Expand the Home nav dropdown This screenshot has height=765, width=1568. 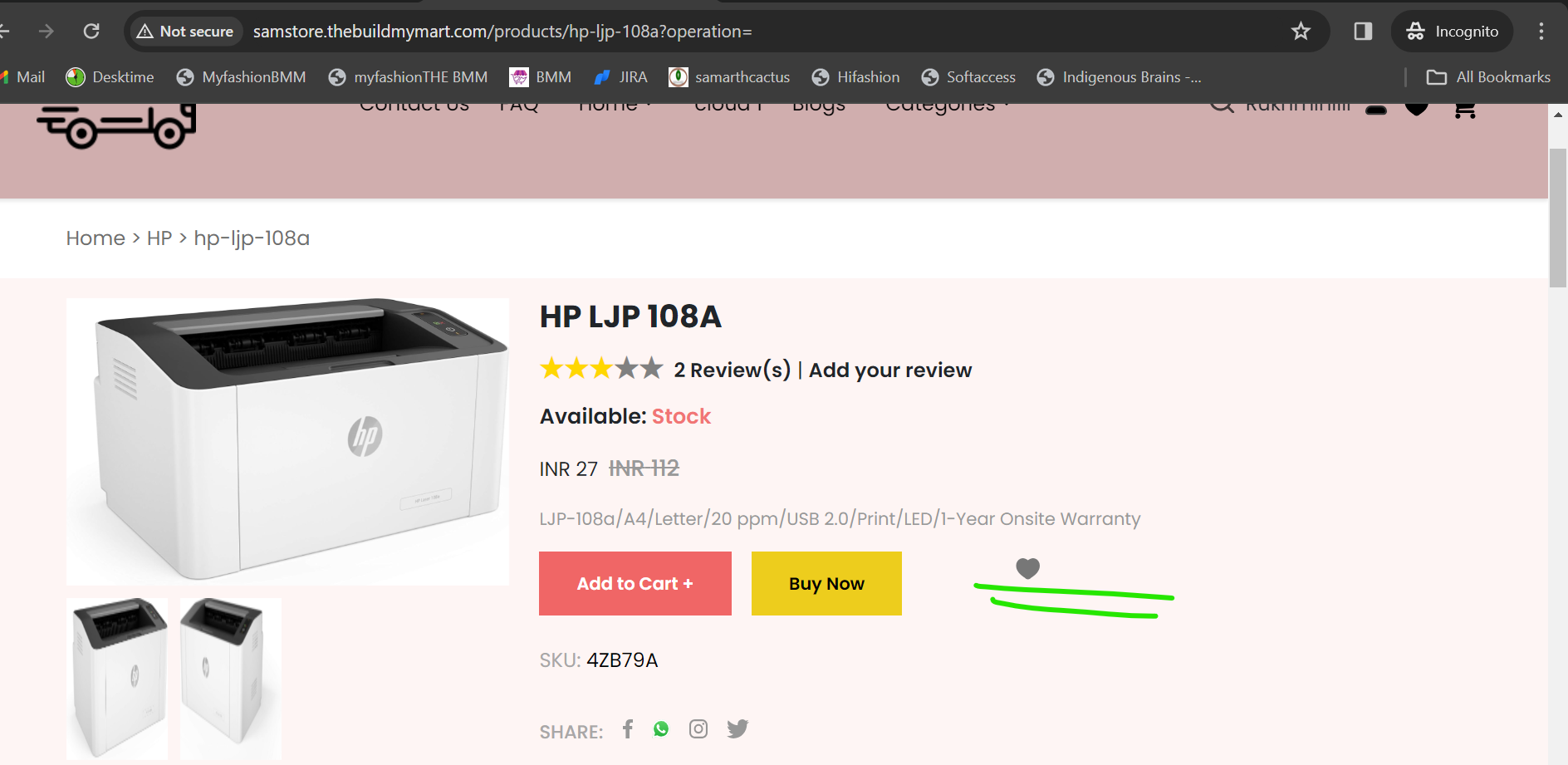[x=615, y=109]
